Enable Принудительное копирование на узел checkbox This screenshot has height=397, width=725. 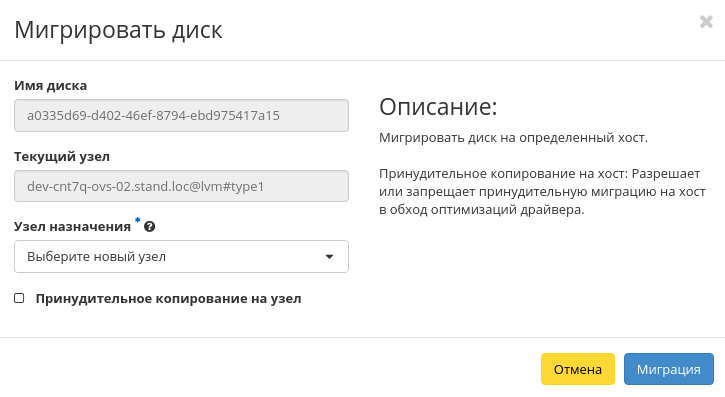19,298
